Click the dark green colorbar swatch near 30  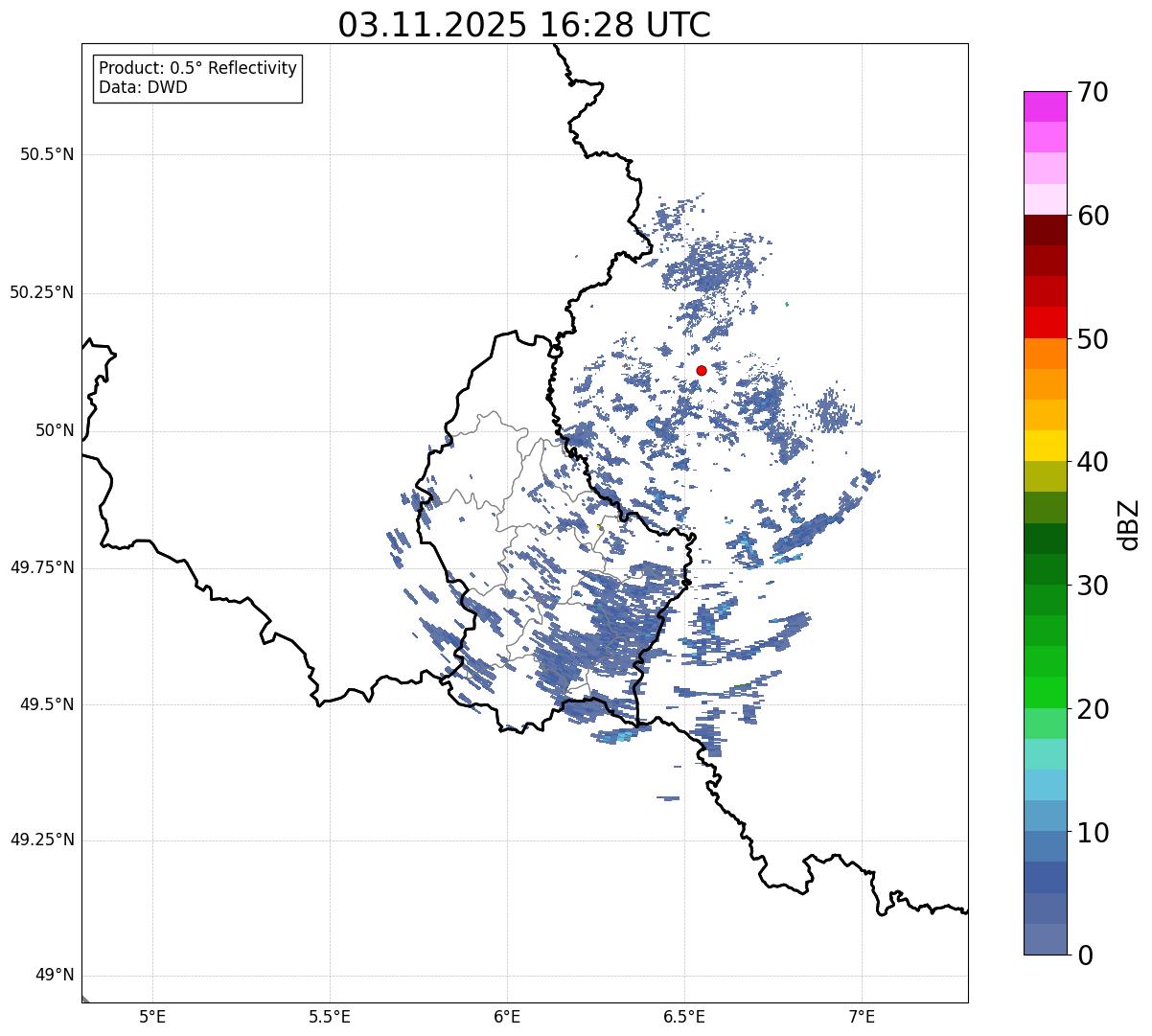tap(1046, 569)
